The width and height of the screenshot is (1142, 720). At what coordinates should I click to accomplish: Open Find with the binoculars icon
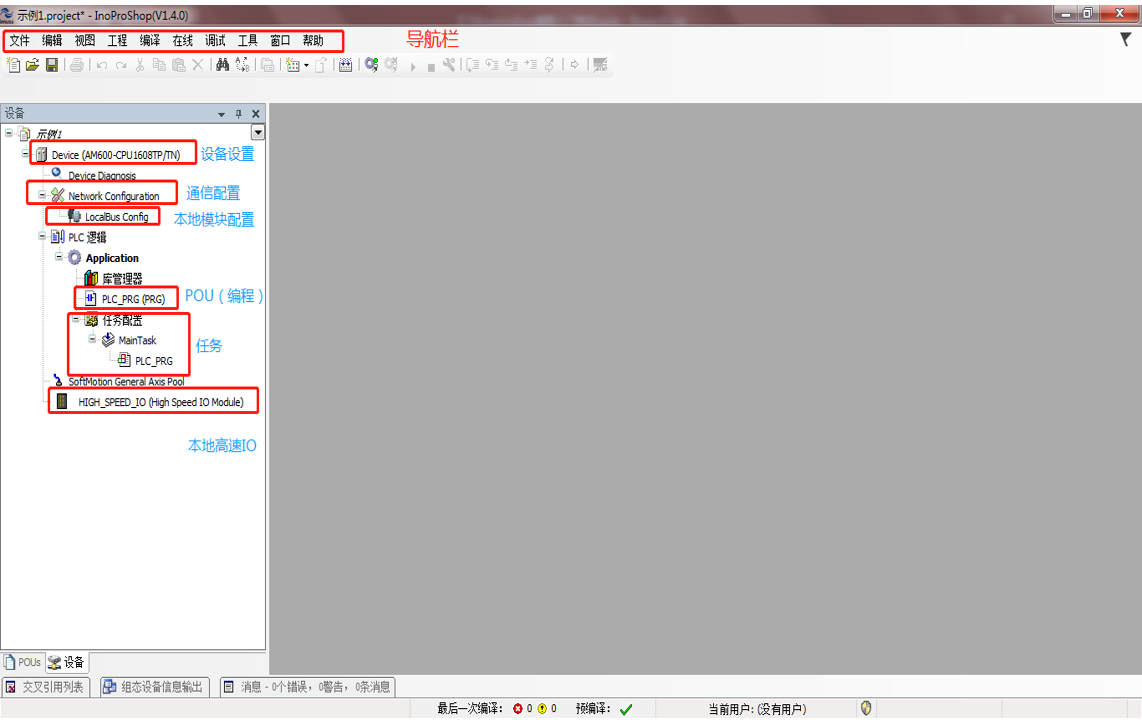[222, 65]
